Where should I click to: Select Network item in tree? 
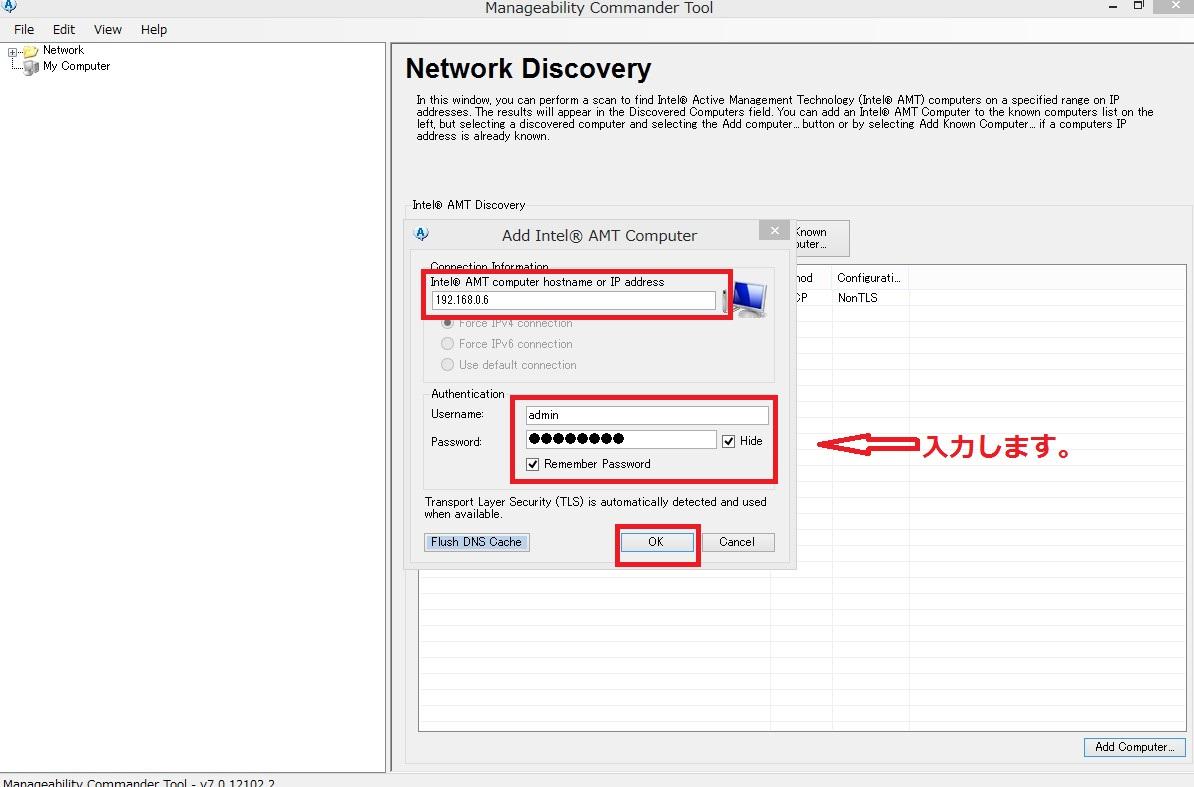click(x=63, y=50)
